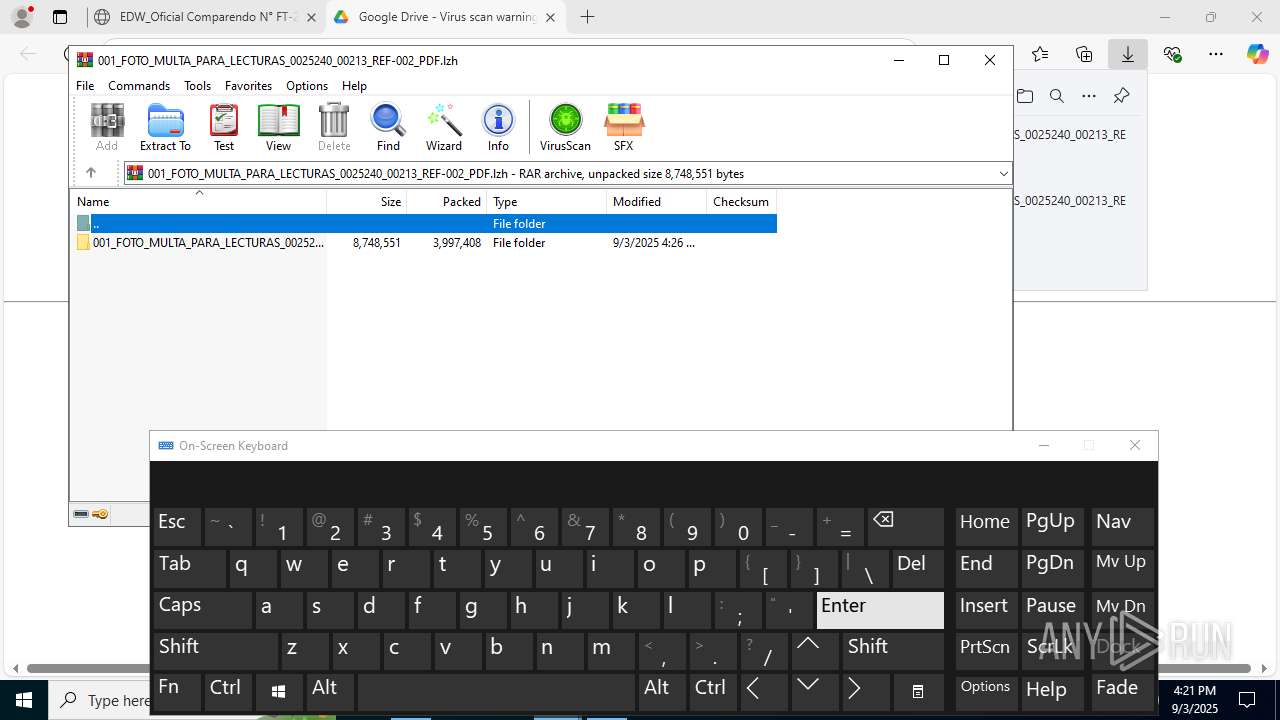
Task: Sort by the Type column header
Action: coord(547,202)
